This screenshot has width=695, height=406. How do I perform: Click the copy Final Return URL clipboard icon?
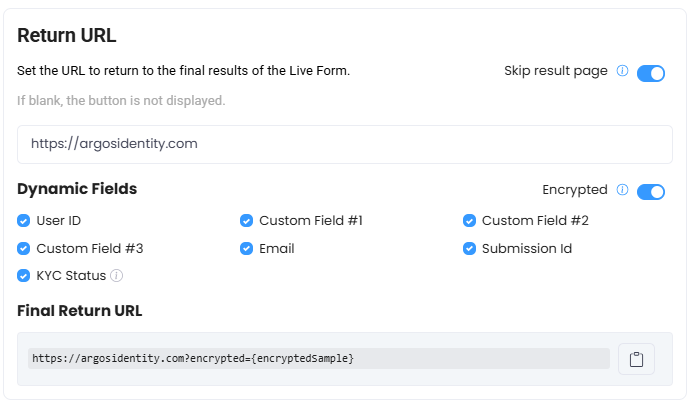click(x=636, y=359)
